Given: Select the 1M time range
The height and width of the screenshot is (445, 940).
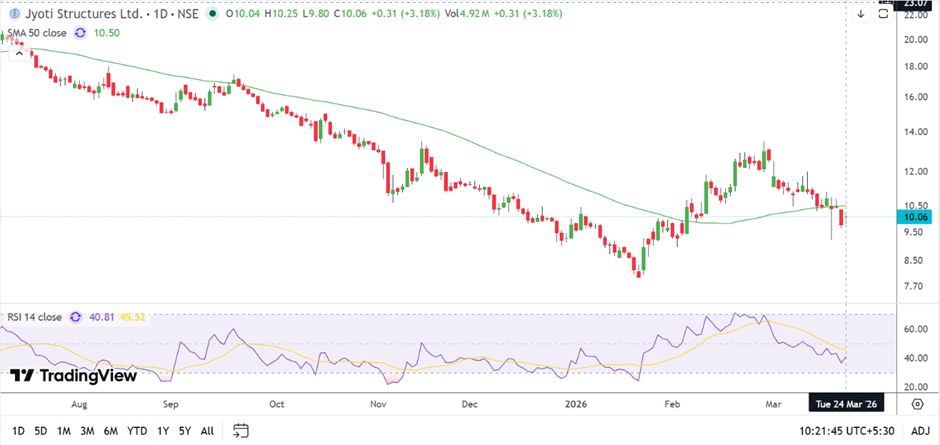Looking at the screenshot, I should coord(63,431).
